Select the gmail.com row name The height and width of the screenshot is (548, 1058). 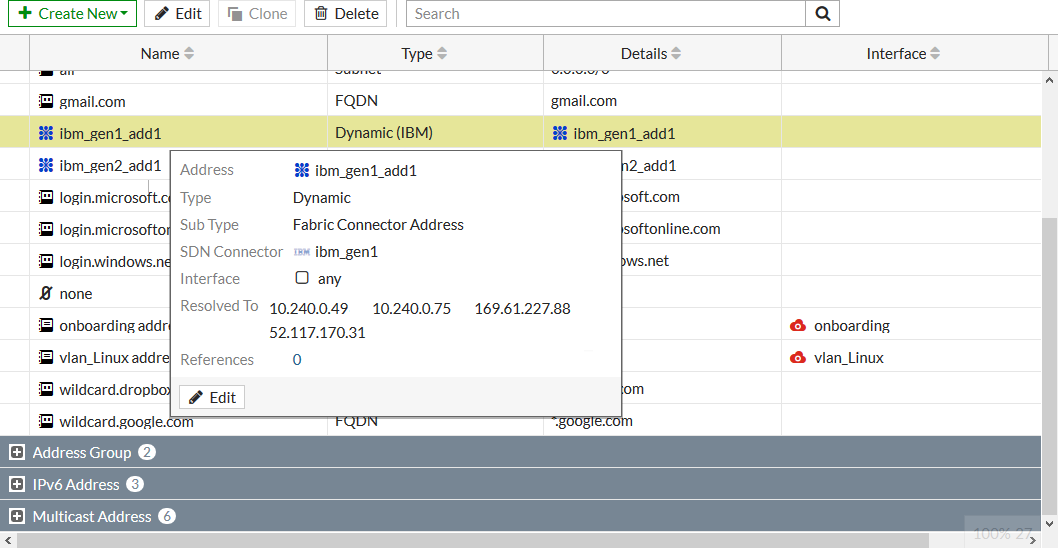[92, 102]
